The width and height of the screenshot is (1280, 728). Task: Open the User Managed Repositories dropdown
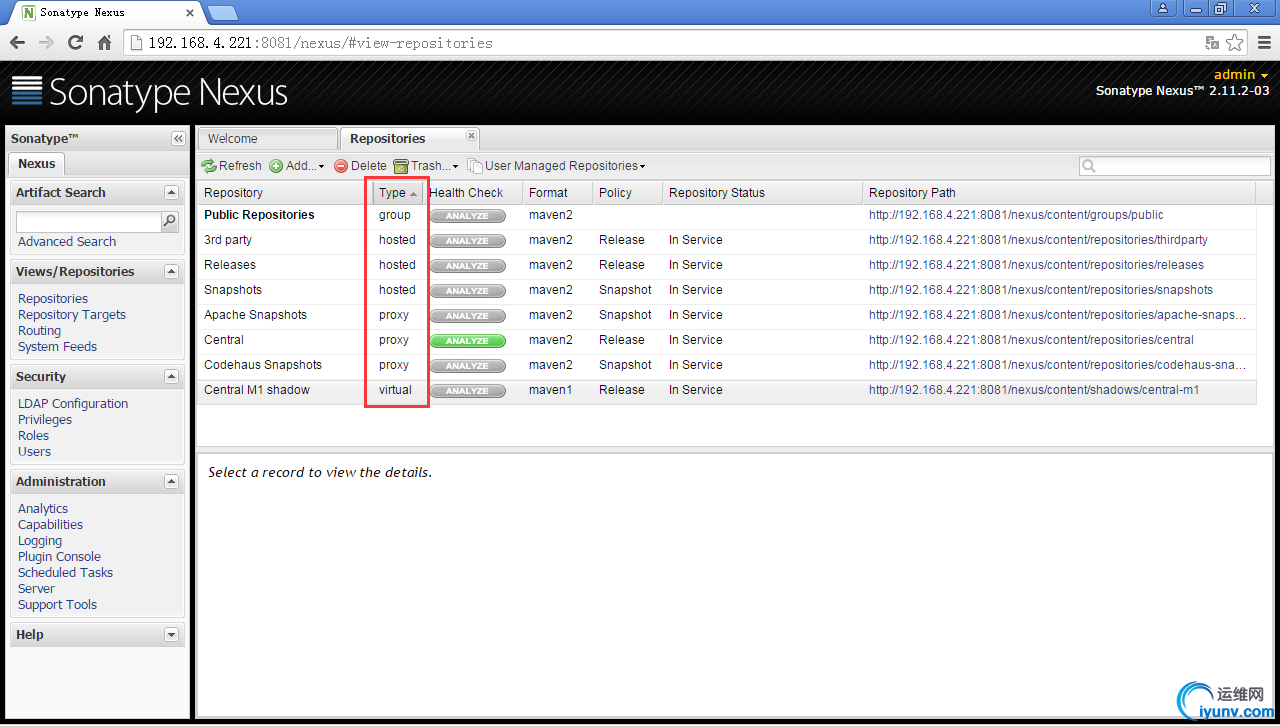[x=556, y=166]
